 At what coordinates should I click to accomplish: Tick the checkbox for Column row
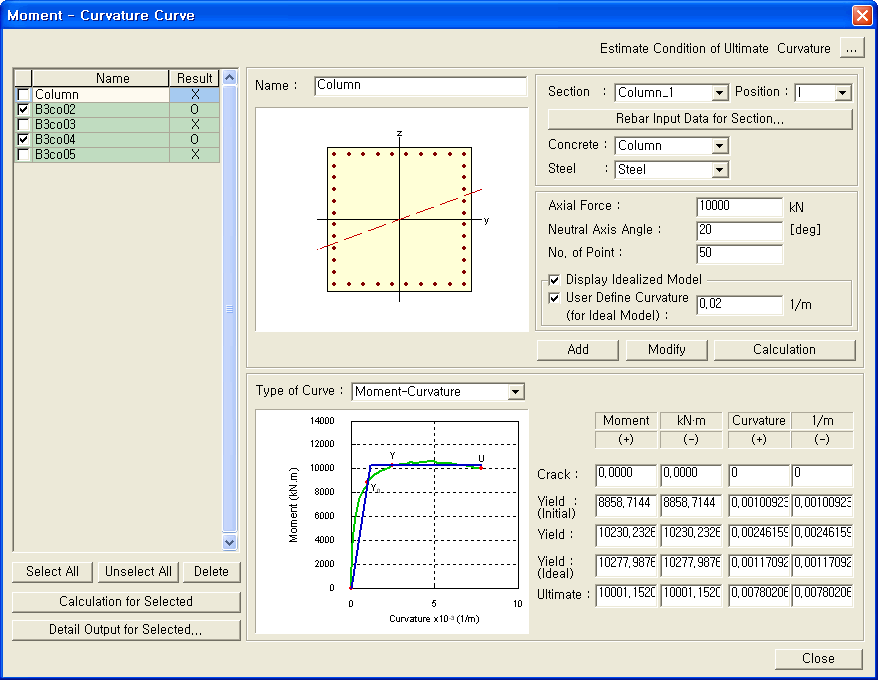(23, 95)
